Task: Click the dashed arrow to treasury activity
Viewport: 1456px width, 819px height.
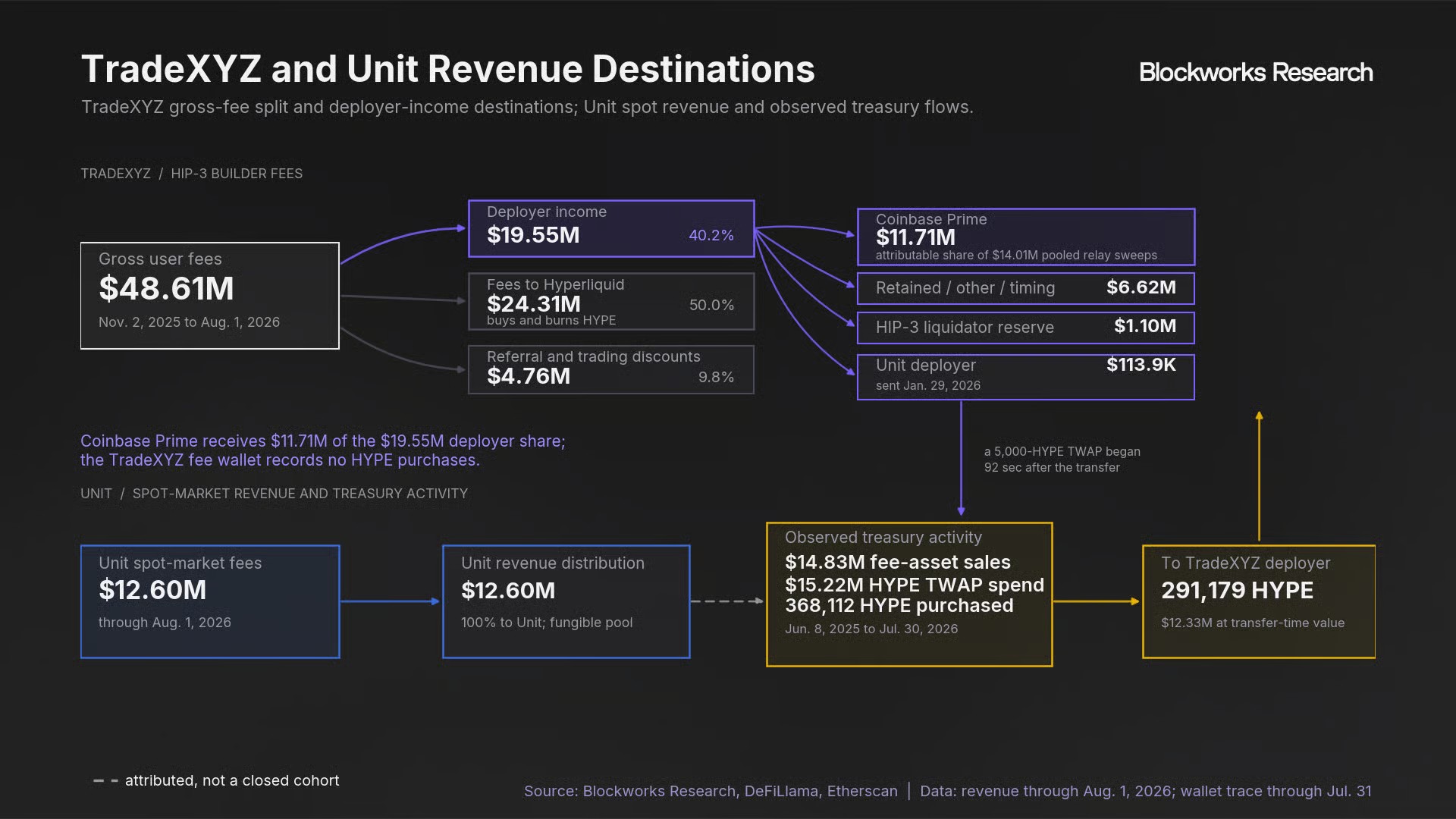Action: click(x=727, y=601)
